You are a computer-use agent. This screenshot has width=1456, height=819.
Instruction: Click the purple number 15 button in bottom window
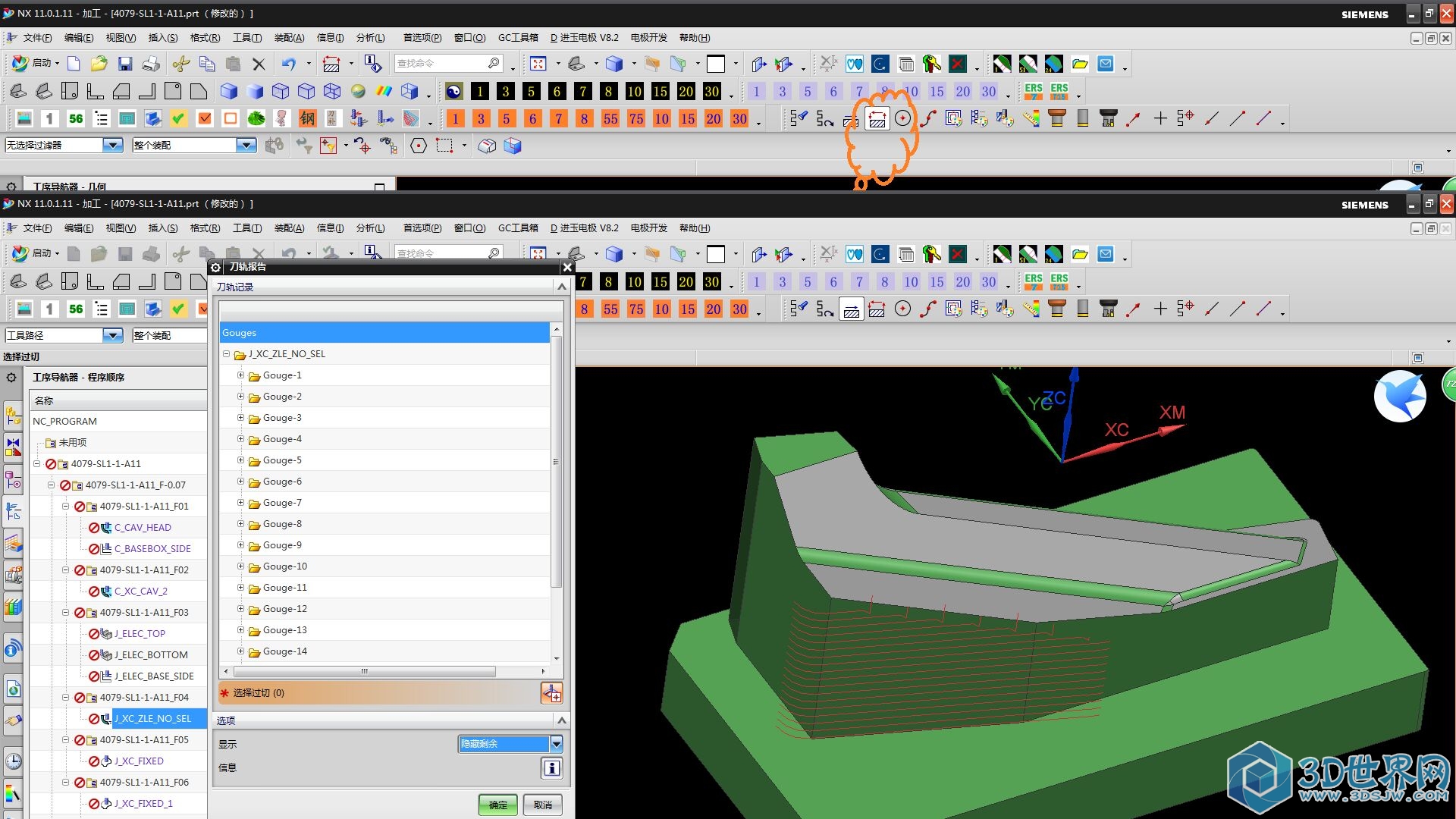pos(937,282)
